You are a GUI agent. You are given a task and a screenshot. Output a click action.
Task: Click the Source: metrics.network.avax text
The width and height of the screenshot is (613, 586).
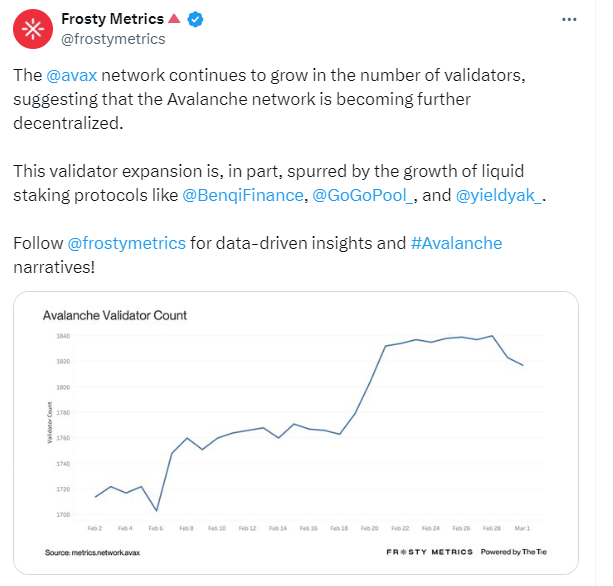point(93,552)
